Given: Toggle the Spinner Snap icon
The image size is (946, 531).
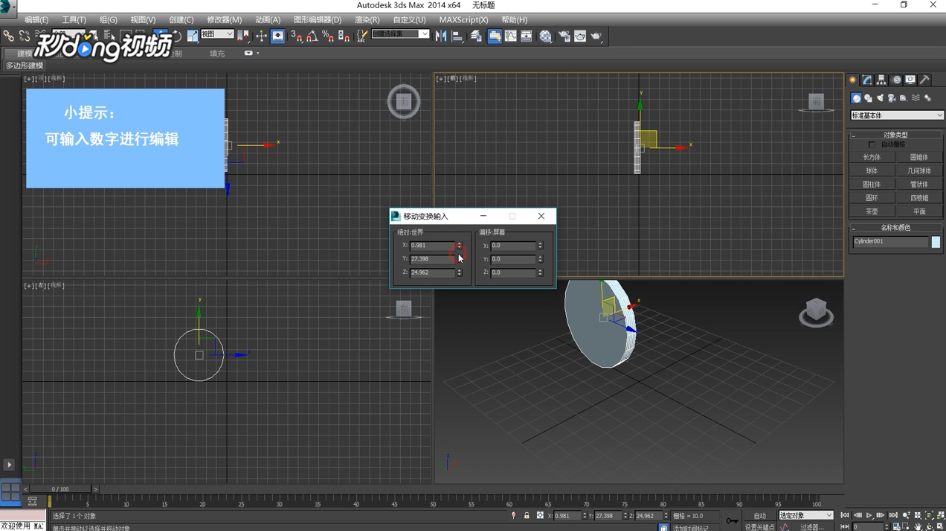Looking at the screenshot, I should click(x=344, y=36).
